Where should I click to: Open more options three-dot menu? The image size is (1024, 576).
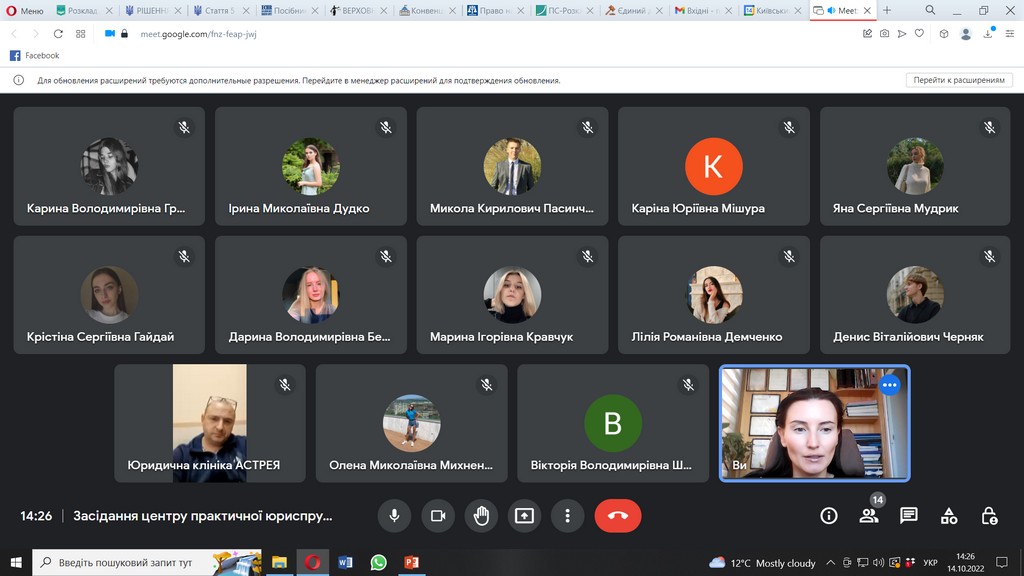[x=567, y=516]
